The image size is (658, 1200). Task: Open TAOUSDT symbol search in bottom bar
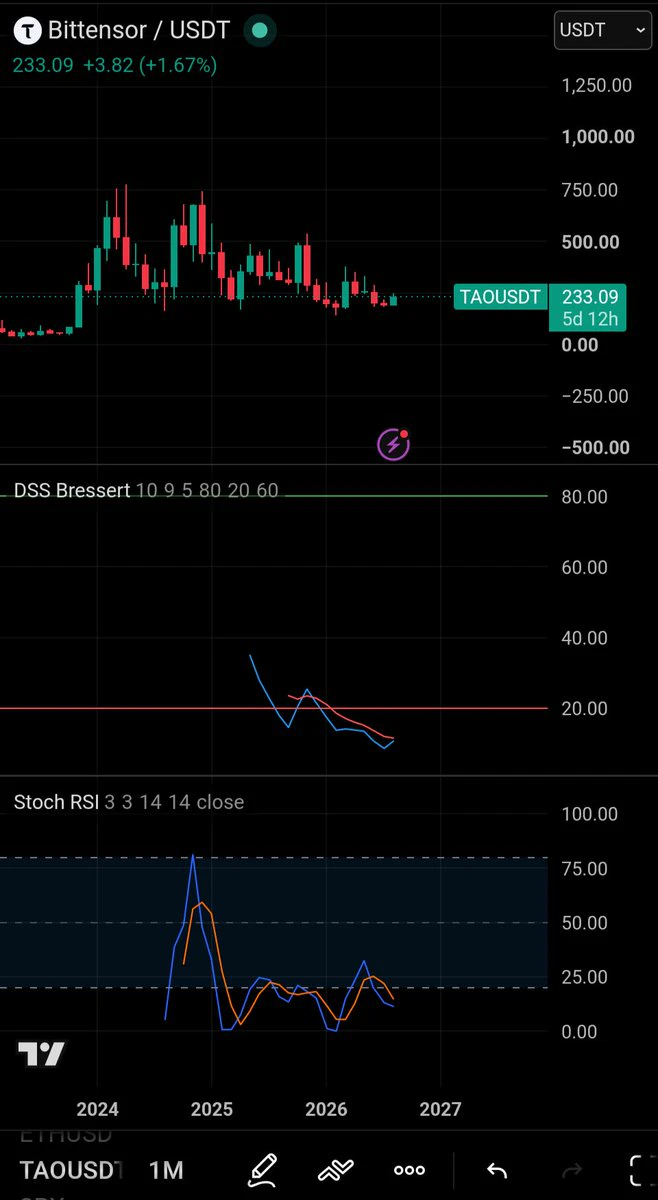pos(69,1170)
